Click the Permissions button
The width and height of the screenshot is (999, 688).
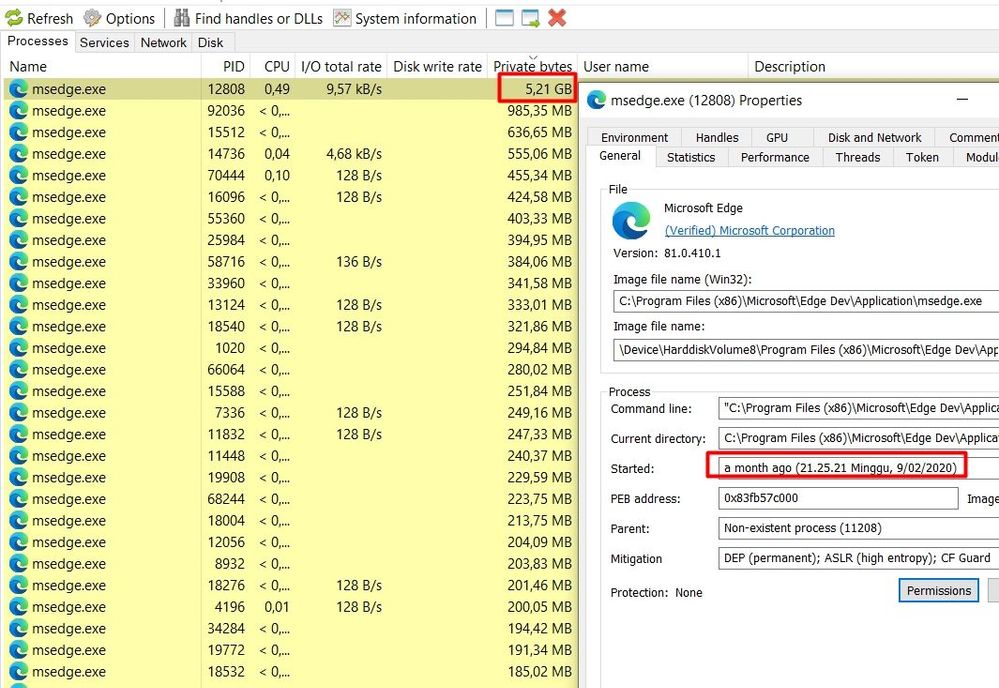(939, 591)
